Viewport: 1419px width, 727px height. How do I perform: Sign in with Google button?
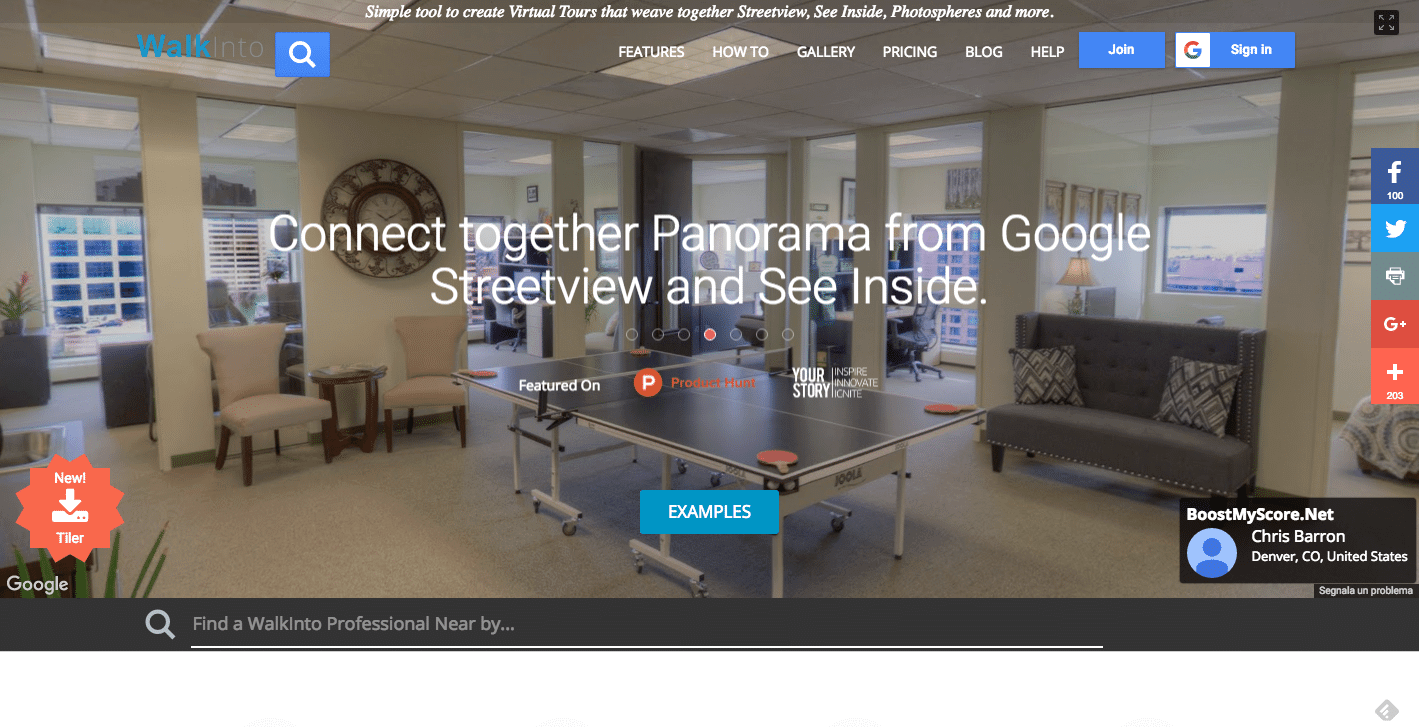1234,50
